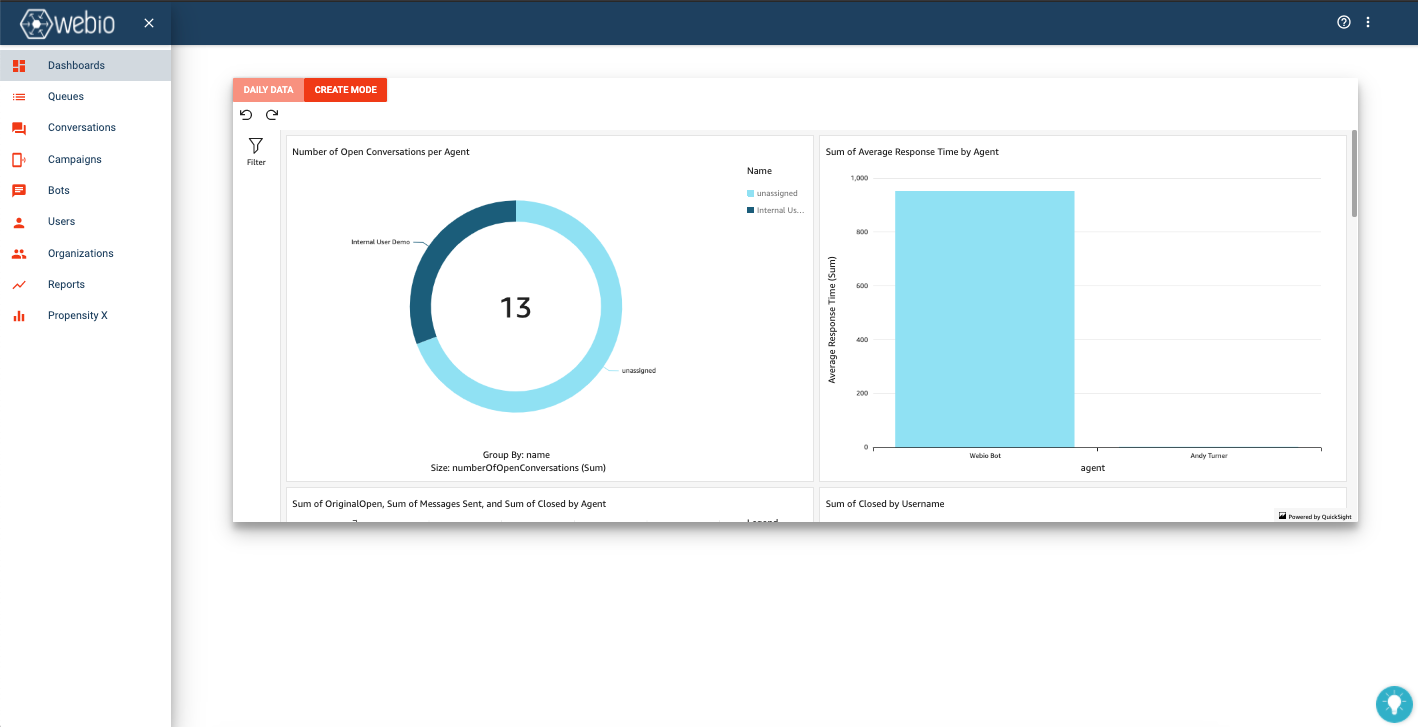
Task: Click the Queues list icon
Action: click(x=18, y=97)
